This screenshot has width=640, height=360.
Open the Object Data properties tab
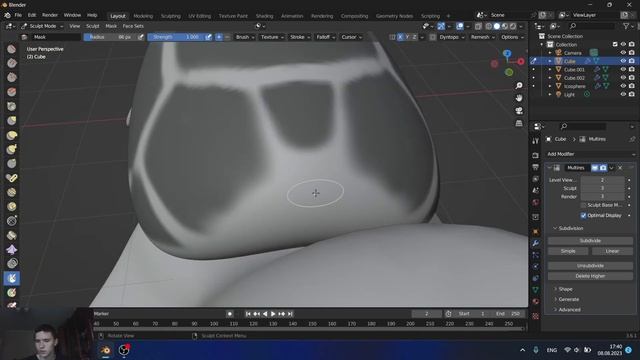pyautogui.click(x=536, y=290)
